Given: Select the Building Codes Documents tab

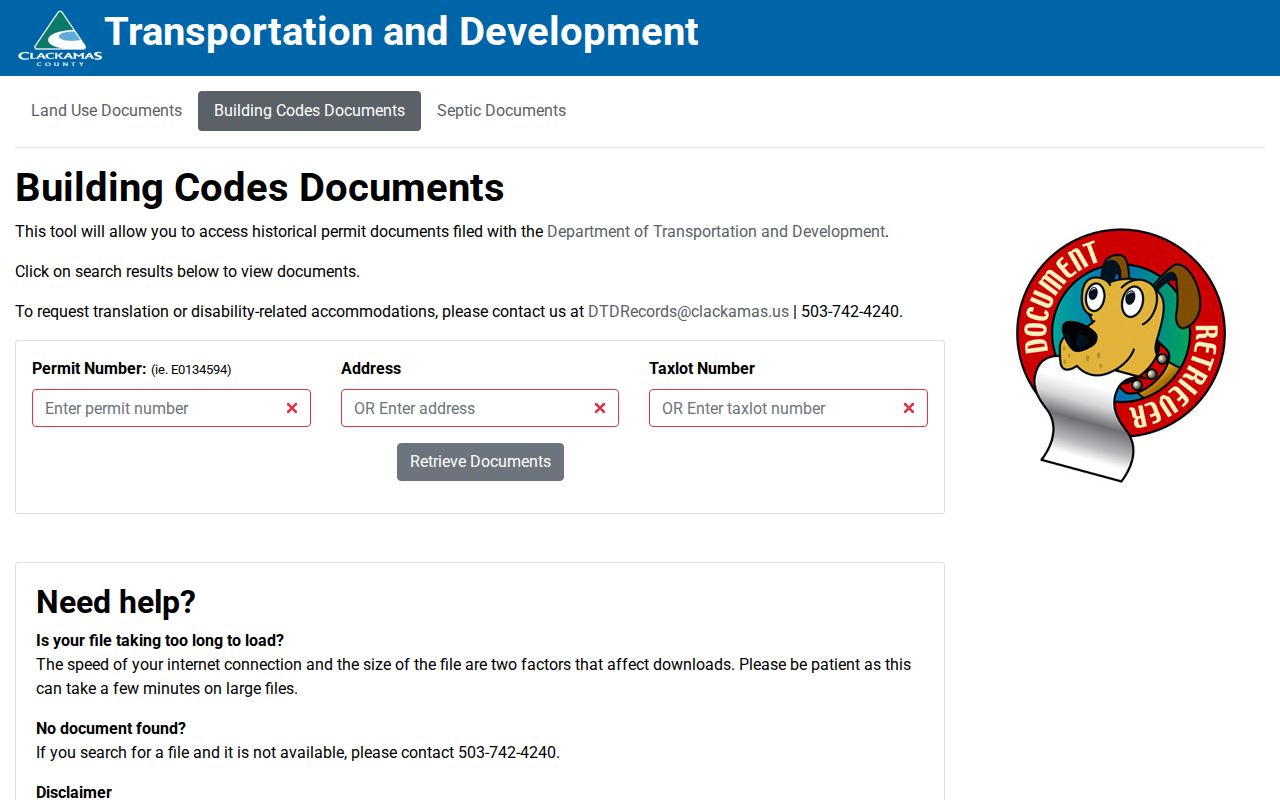Looking at the screenshot, I should click(x=309, y=111).
